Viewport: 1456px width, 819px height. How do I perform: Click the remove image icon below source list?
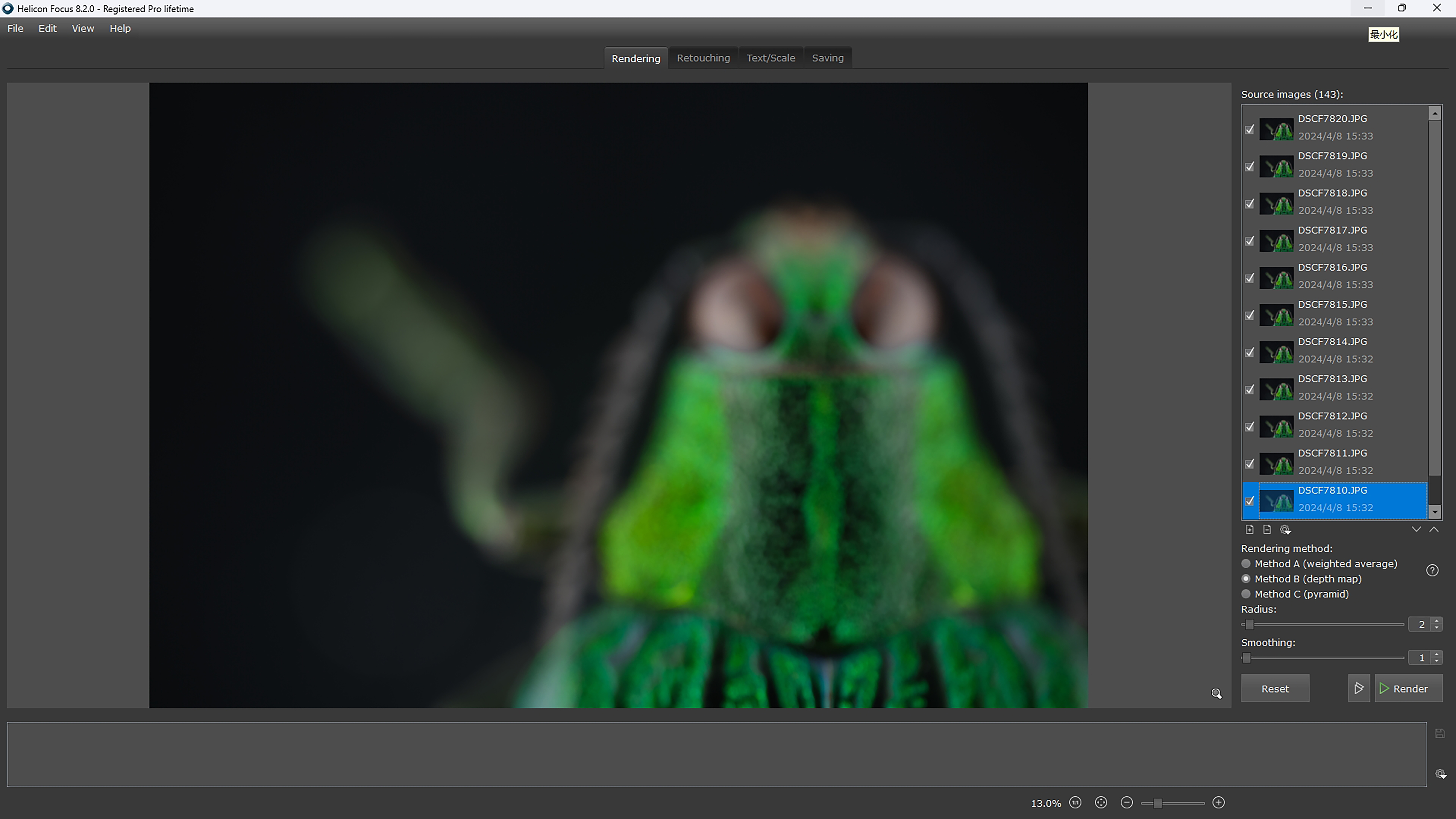click(1267, 530)
